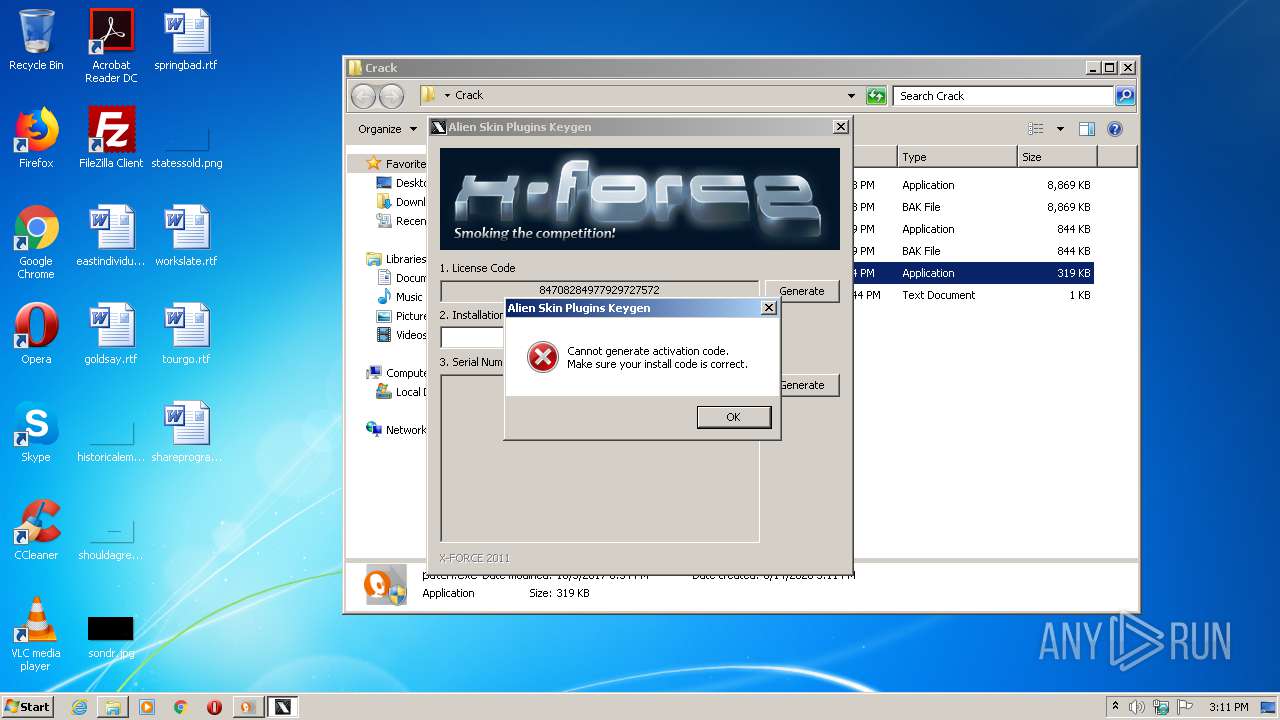The height and width of the screenshot is (720, 1280).
Task: Open the Google Chrome desktop shortcut
Action: coord(36,242)
